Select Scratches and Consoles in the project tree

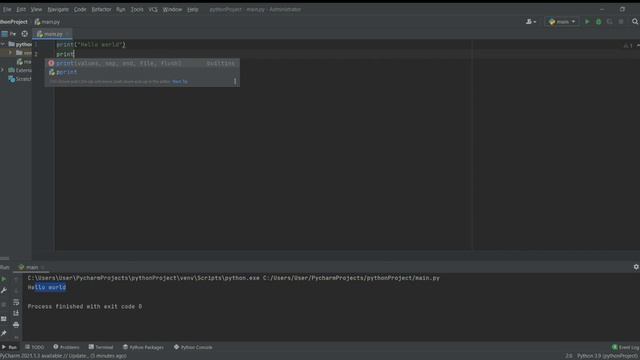[20, 79]
